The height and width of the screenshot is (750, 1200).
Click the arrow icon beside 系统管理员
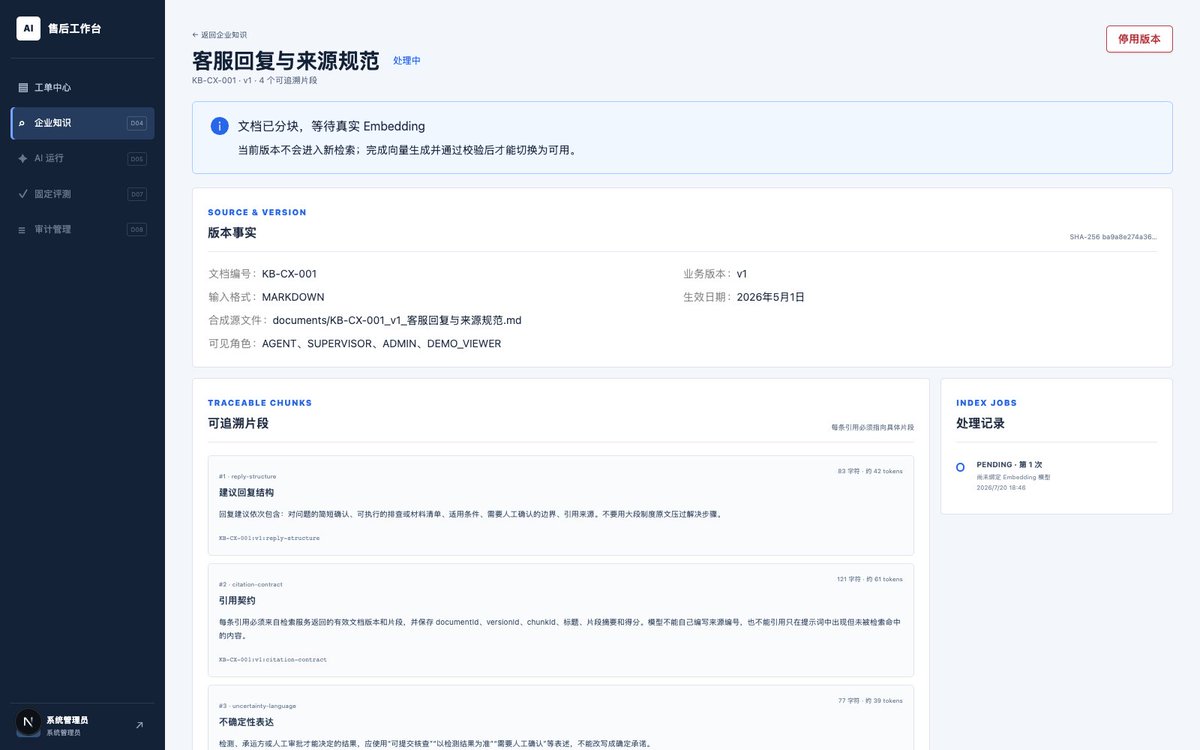[139, 725]
